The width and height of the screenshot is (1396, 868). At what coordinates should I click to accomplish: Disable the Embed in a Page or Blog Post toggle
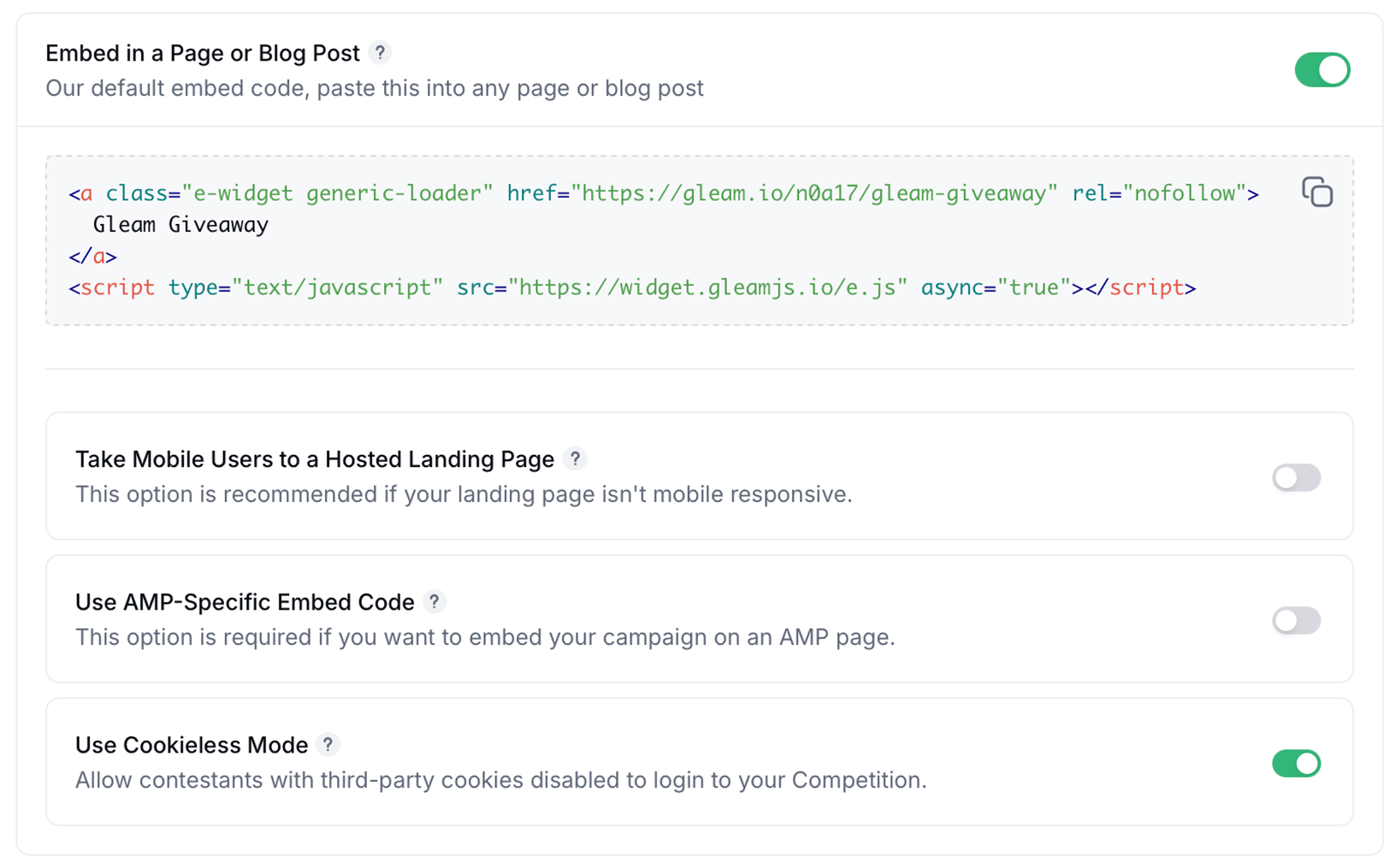tap(1322, 70)
